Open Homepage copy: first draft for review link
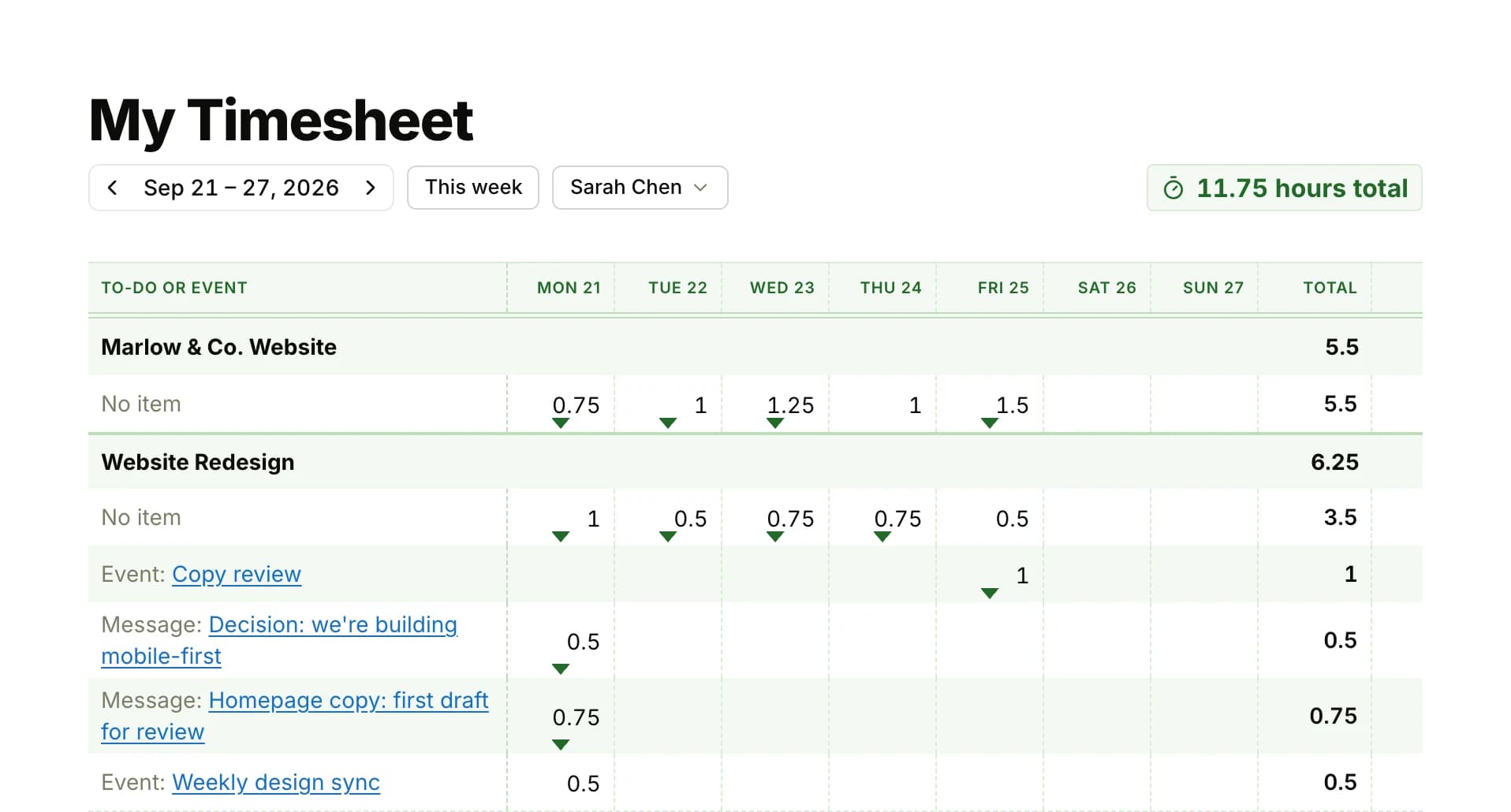This screenshot has height=812, width=1511. click(295, 716)
